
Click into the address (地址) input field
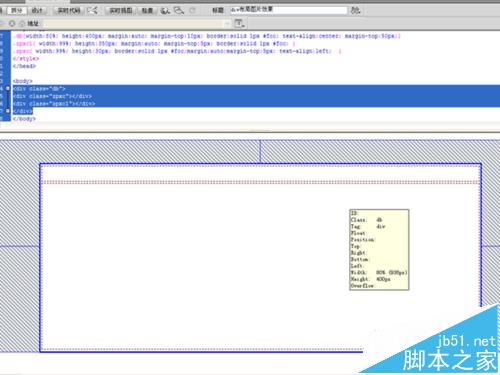(x=133, y=23)
